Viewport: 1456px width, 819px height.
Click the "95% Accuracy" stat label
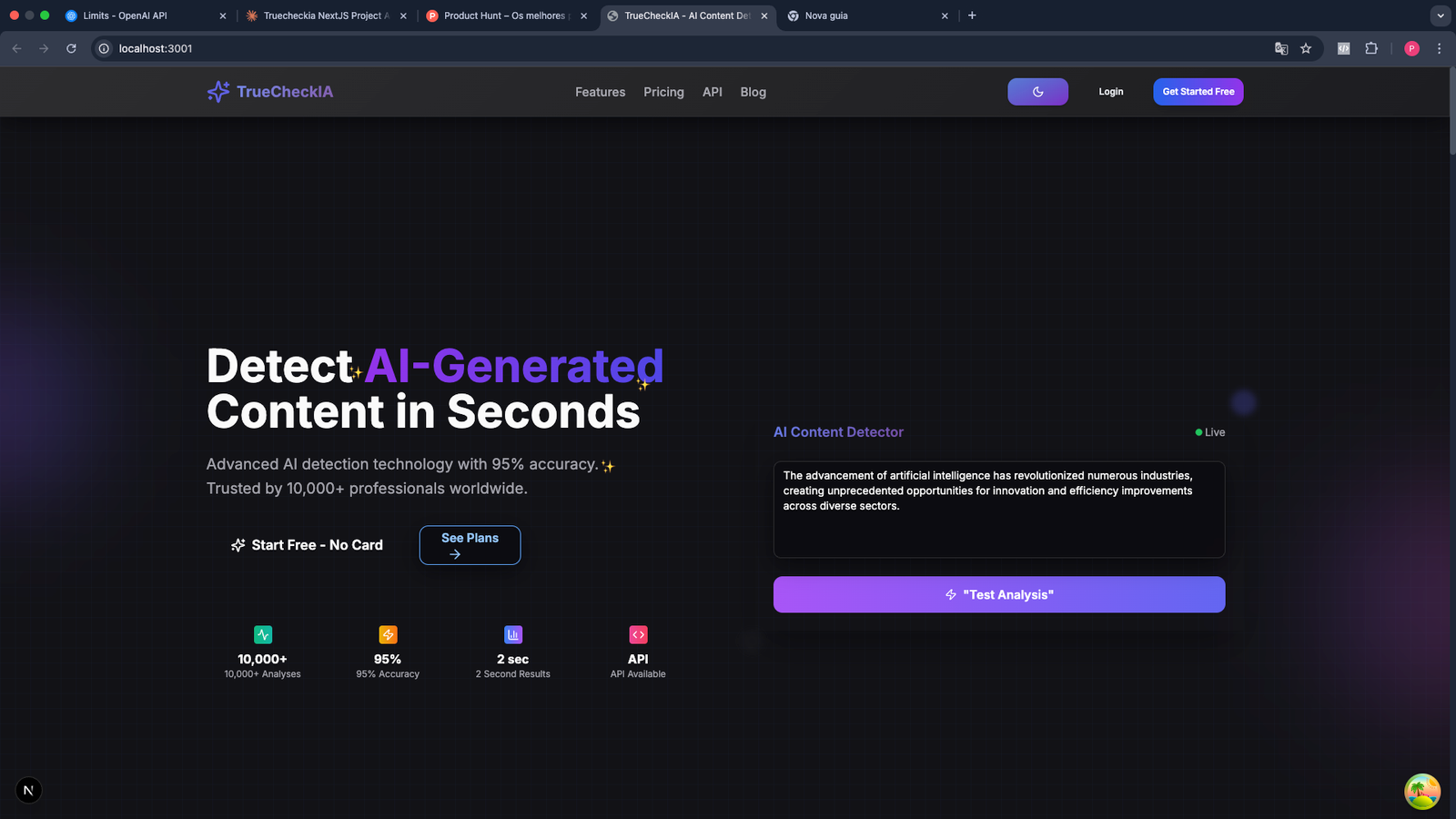(388, 674)
